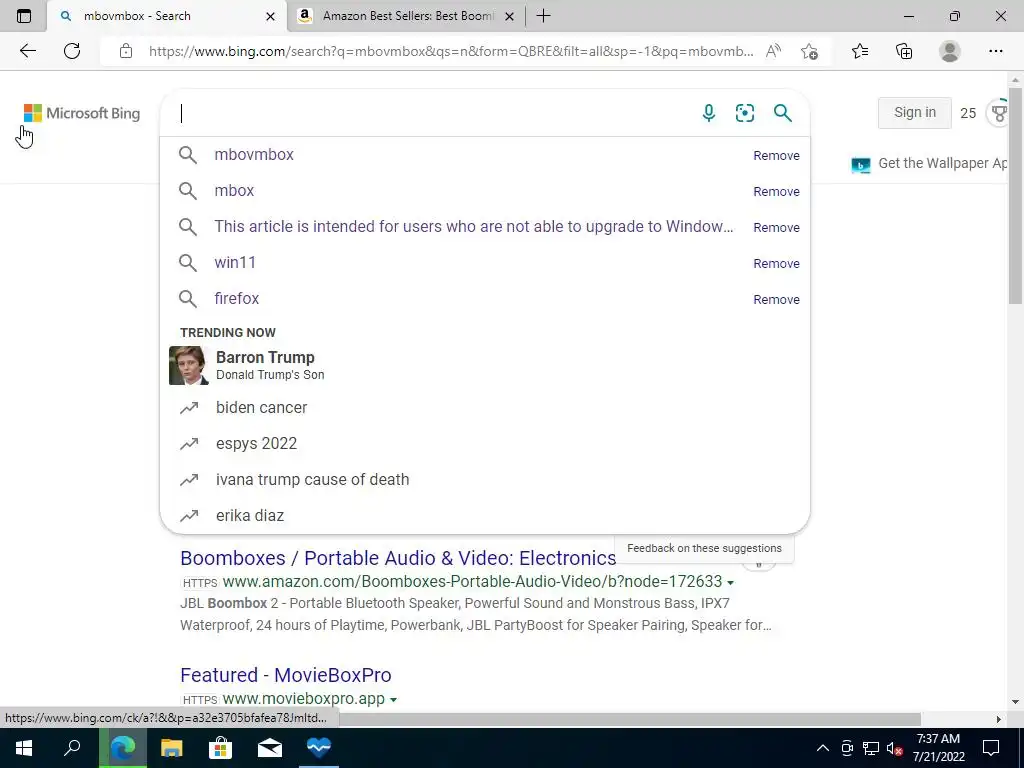Click the magnifier search submit icon
The height and width of the screenshot is (768, 1024).
782,113
